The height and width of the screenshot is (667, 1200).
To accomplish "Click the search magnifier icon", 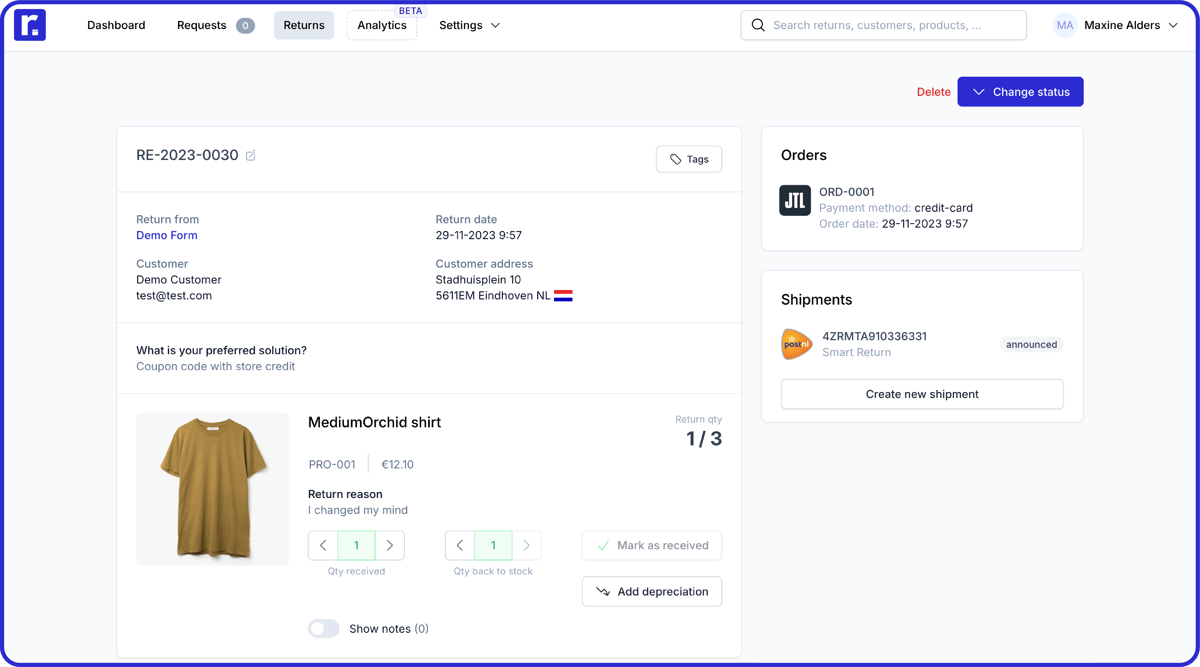I will click(758, 25).
